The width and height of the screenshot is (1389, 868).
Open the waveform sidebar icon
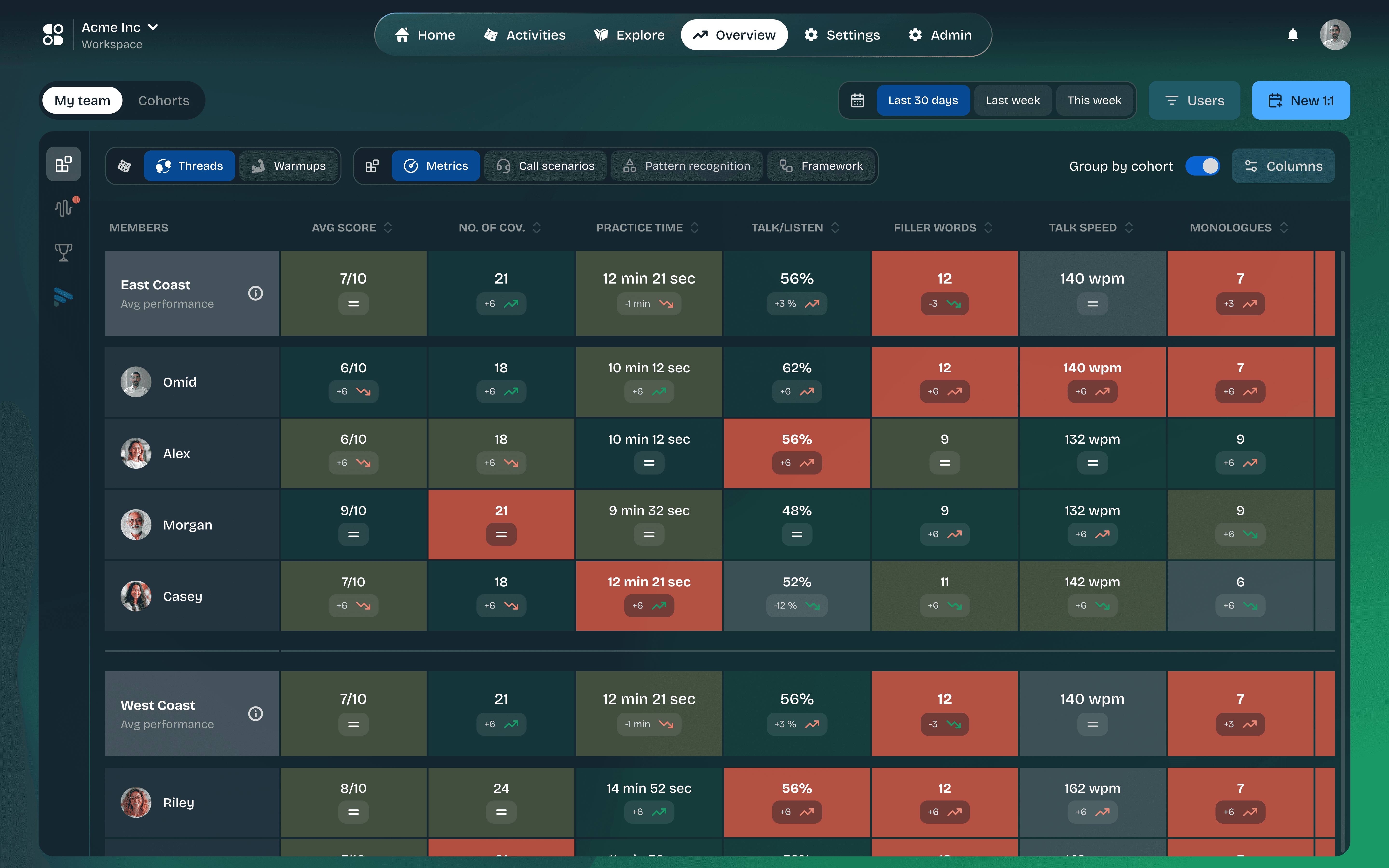coord(63,208)
